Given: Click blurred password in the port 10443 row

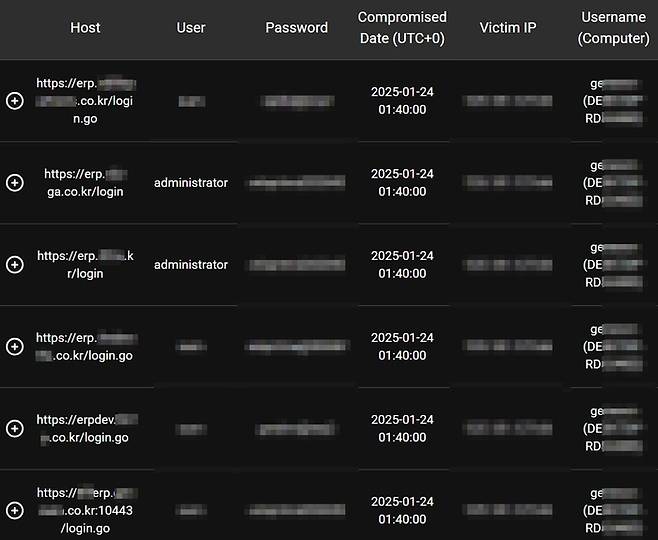Looking at the screenshot, I should click(297, 511).
